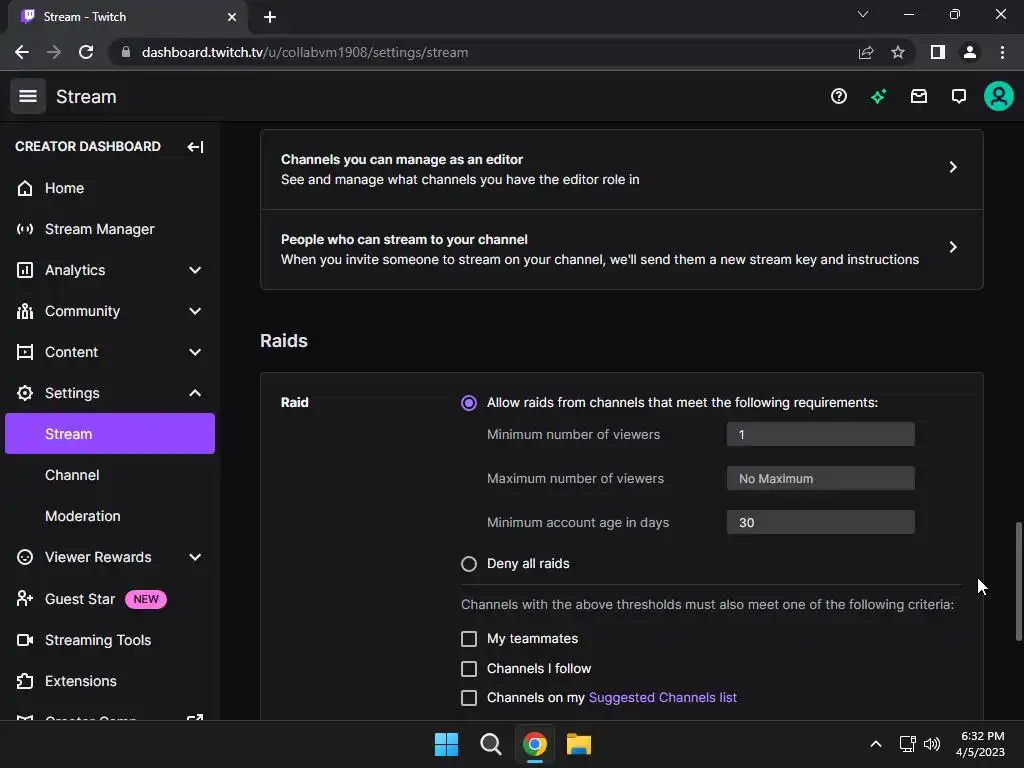The height and width of the screenshot is (768, 1024).
Task: Go to Home in sidebar
Action: [x=110, y=188]
